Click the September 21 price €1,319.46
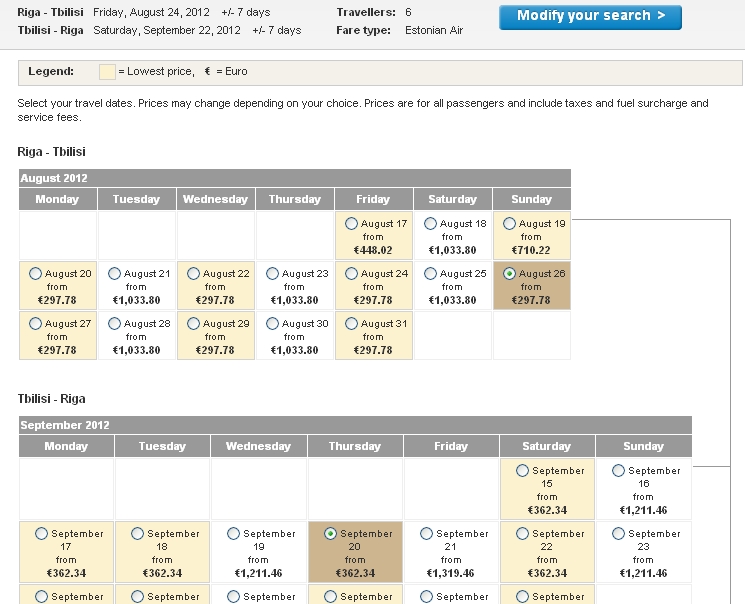The image size is (745, 604). (450, 573)
